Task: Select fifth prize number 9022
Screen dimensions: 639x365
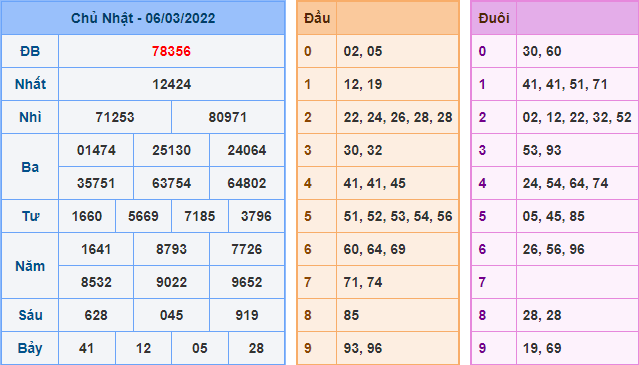Action: [171, 282]
